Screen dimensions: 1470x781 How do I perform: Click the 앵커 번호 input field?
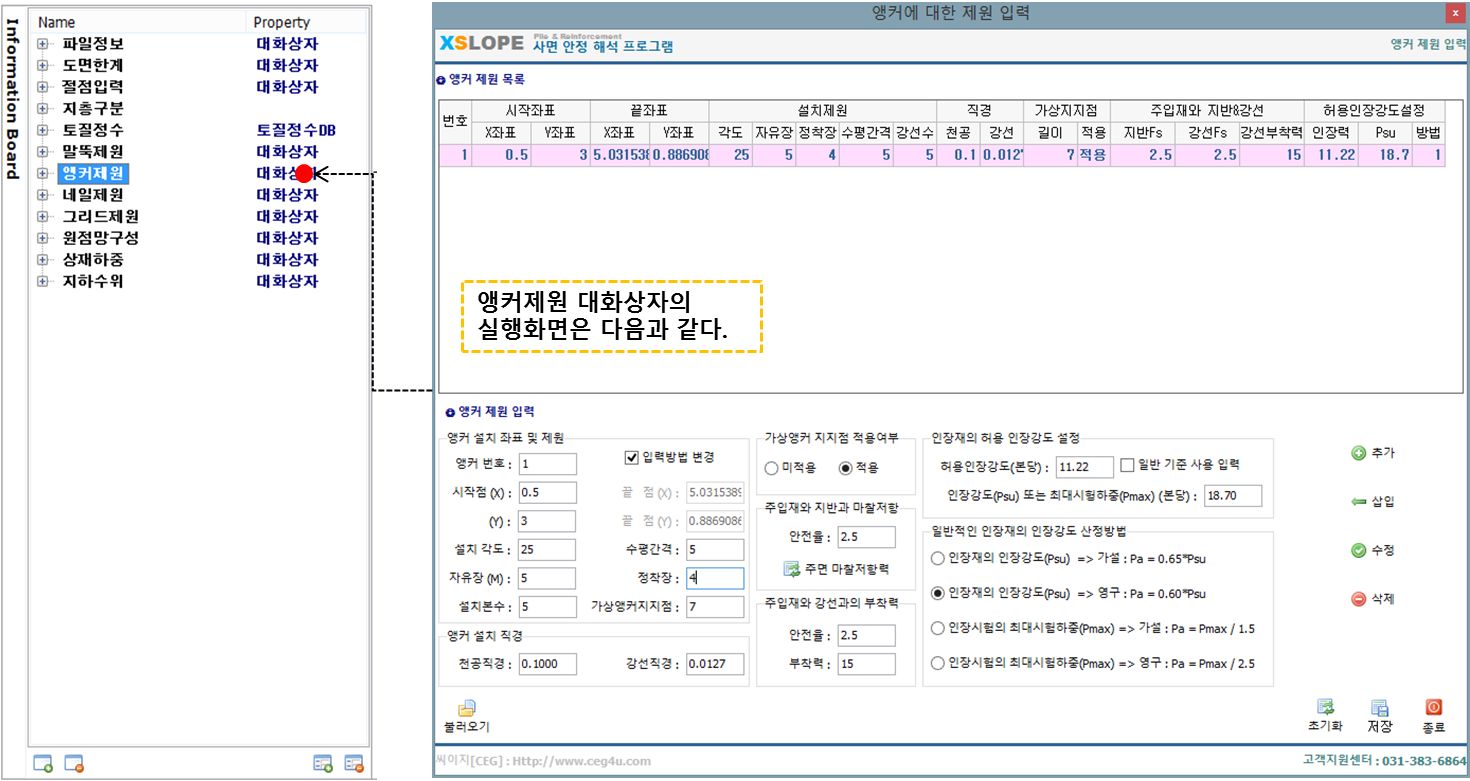click(547, 464)
